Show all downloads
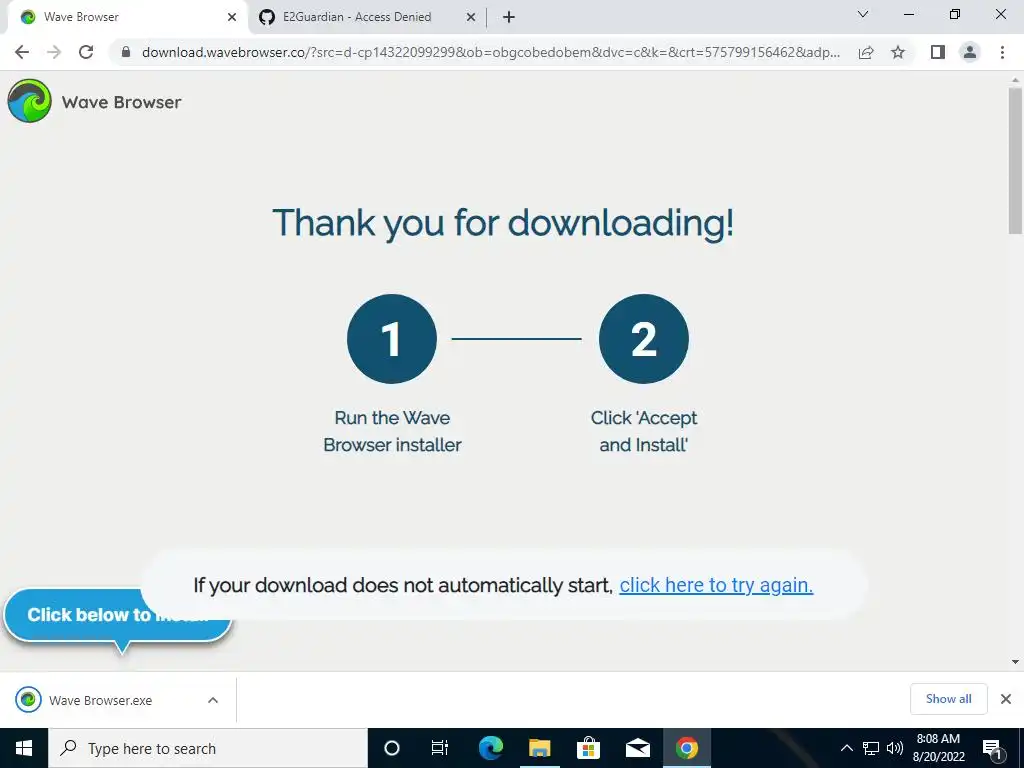Image resolution: width=1024 pixels, height=768 pixels. click(948, 699)
